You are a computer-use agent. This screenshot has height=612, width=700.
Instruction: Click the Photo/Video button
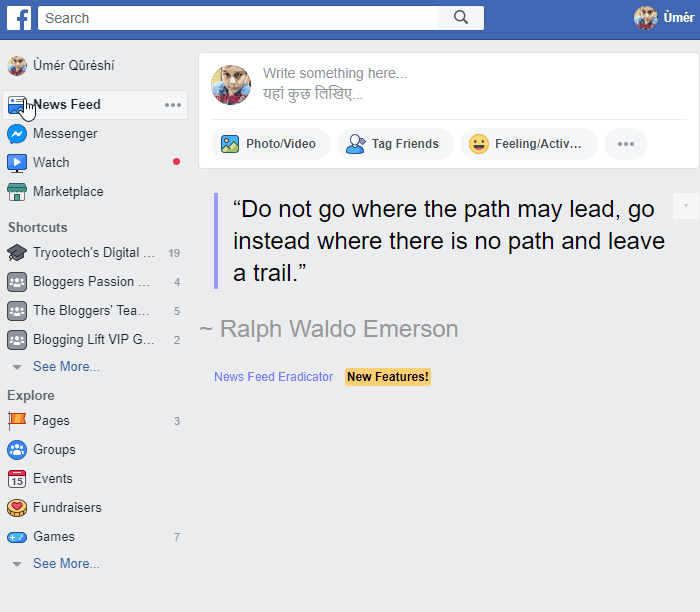(x=271, y=144)
